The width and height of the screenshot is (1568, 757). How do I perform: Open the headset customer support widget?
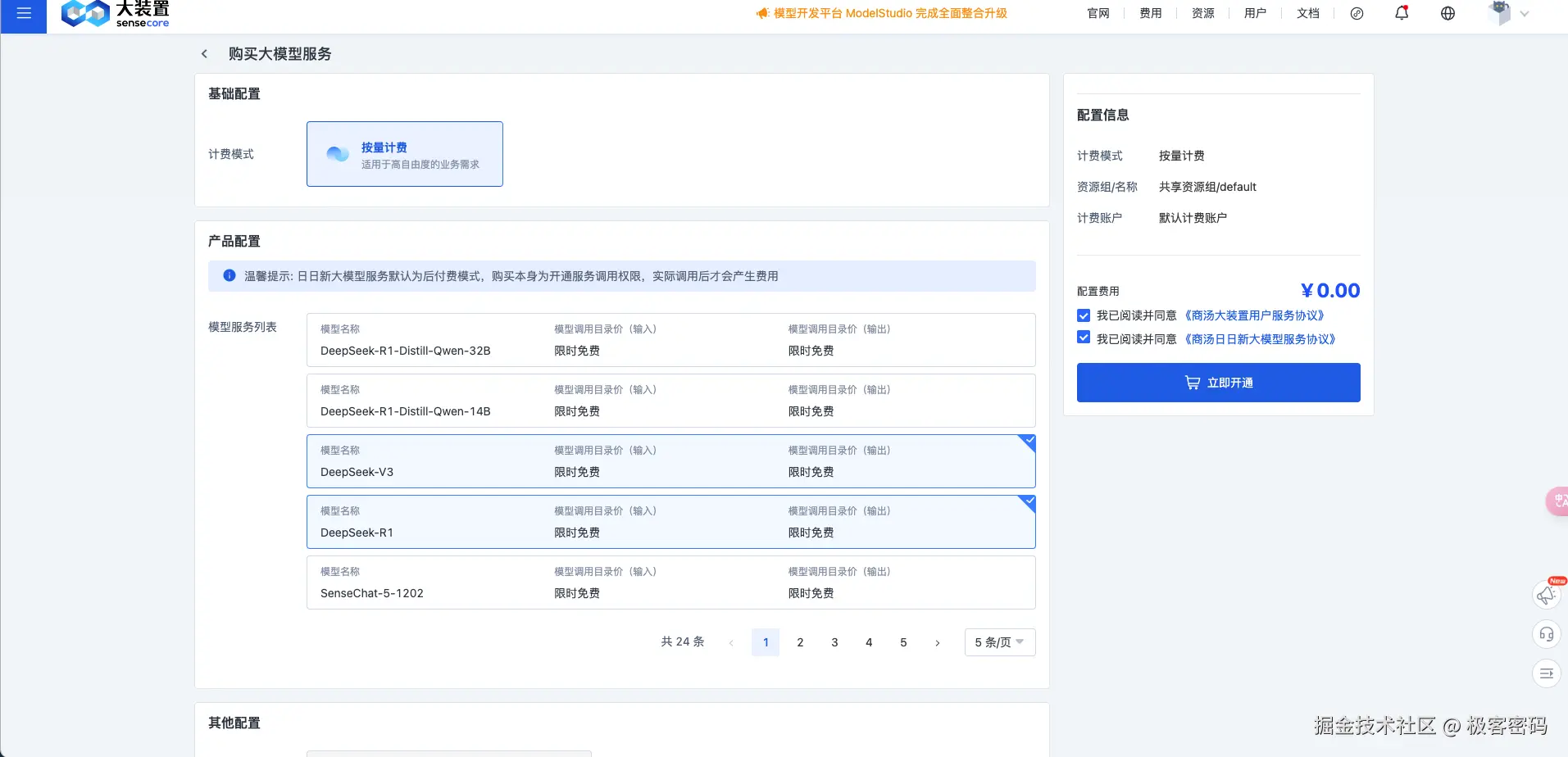click(x=1546, y=633)
